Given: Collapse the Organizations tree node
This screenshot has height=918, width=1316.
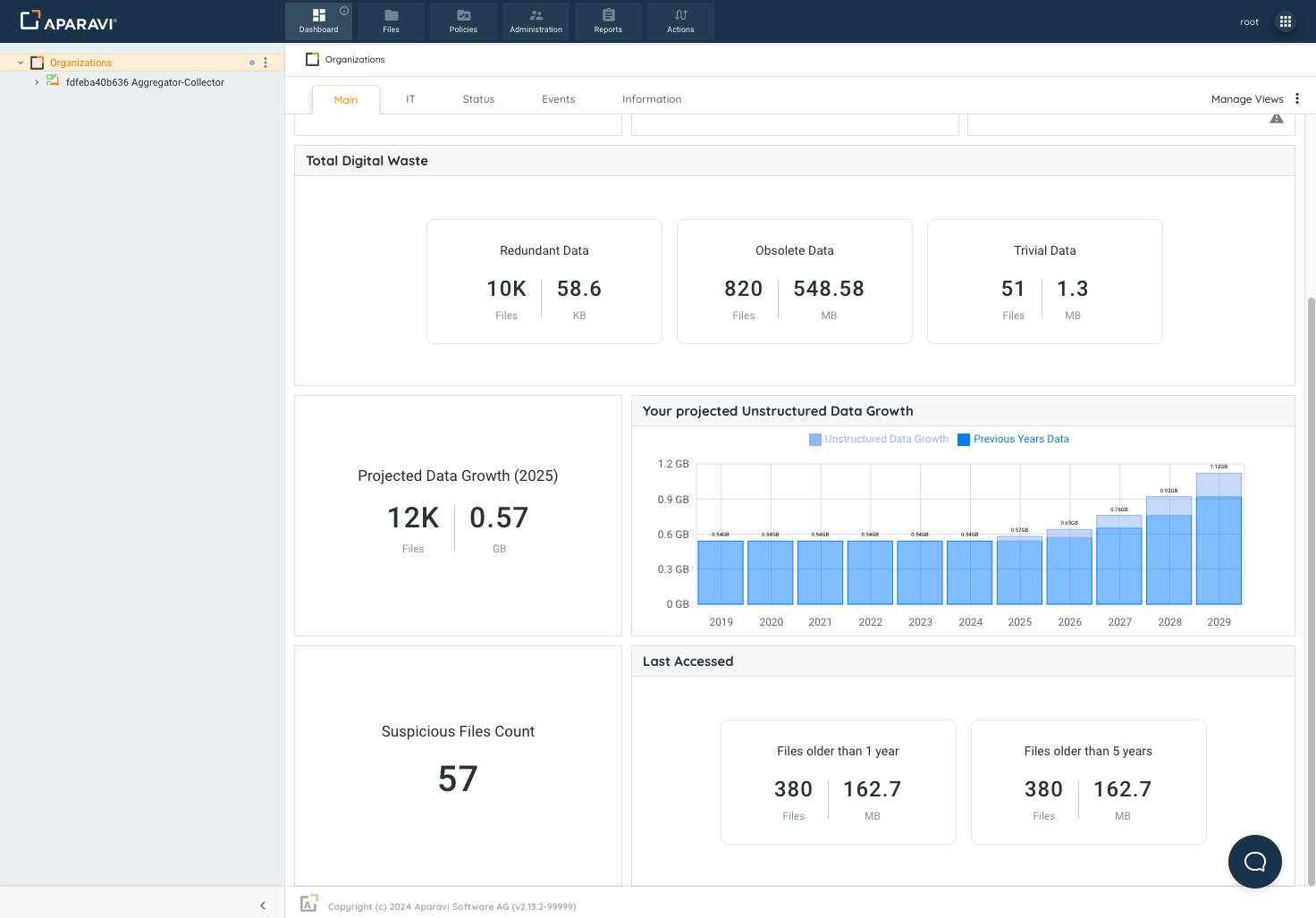Looking at the screenshot, I should (21, 63).
